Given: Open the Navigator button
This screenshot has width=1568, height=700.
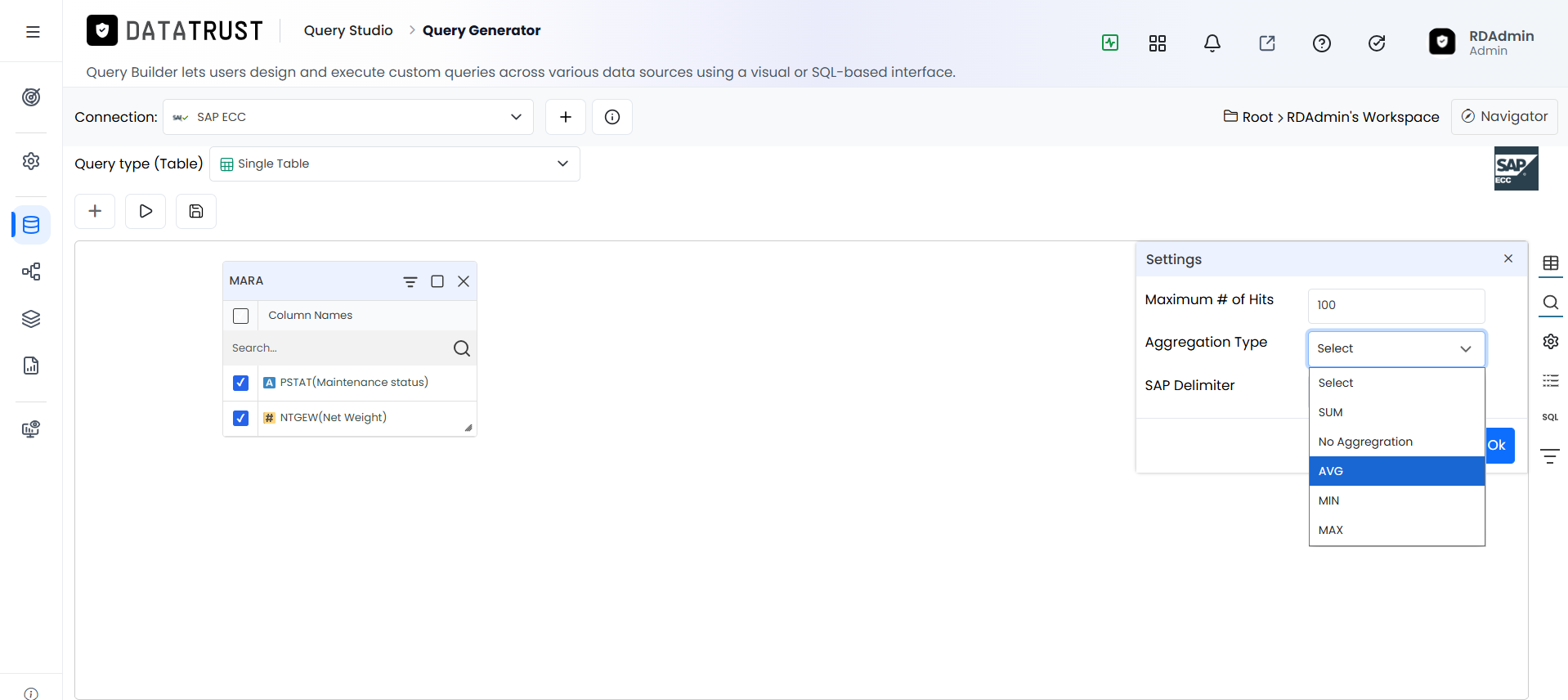Looking at the screenshot, I should pyautogui.click(x=1504, y=116).
